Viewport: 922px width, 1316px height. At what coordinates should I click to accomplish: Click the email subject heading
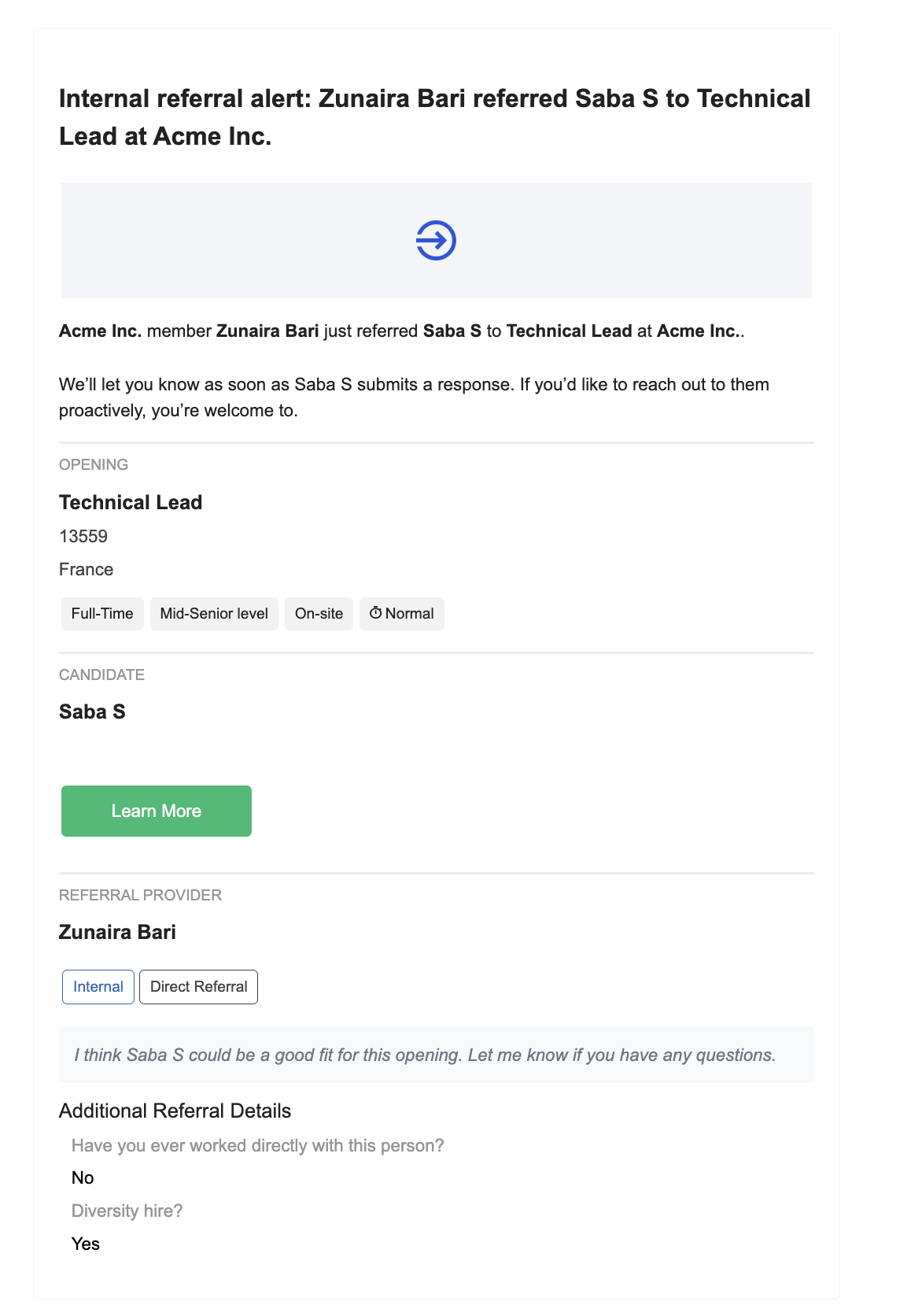(435, 117)
